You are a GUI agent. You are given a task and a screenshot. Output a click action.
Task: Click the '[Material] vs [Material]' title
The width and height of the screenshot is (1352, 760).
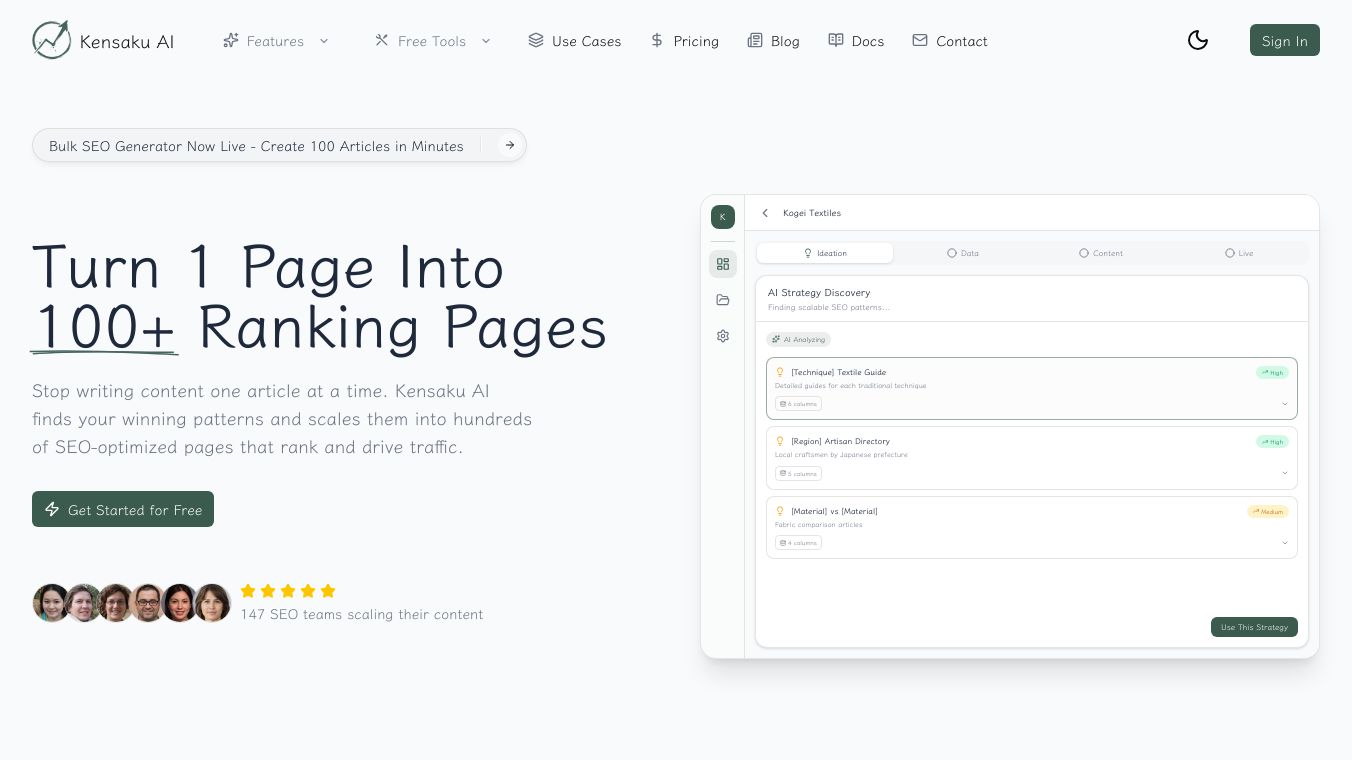click(x=834, y=511)
